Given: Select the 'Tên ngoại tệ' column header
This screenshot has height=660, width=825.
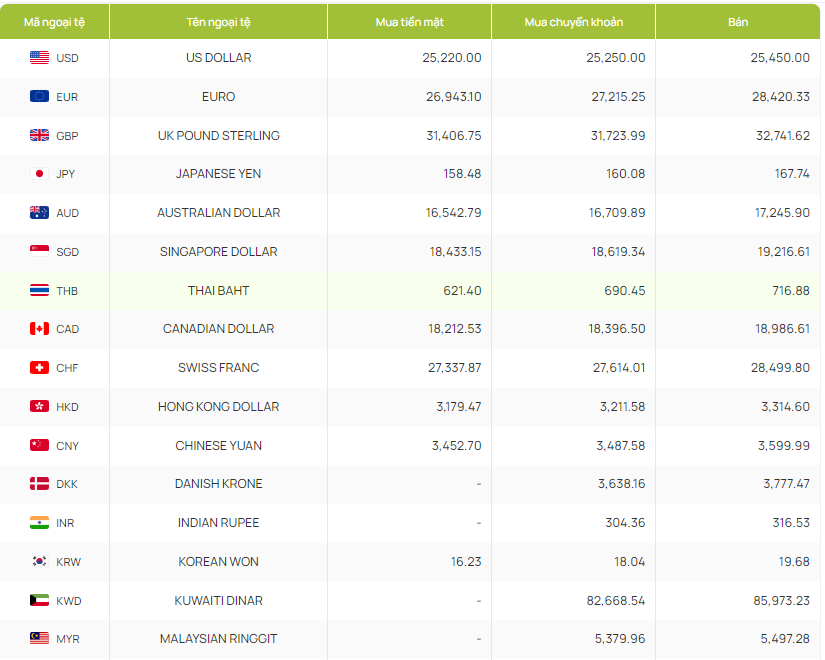Looking at the screenshot, I should click(218, 22).
